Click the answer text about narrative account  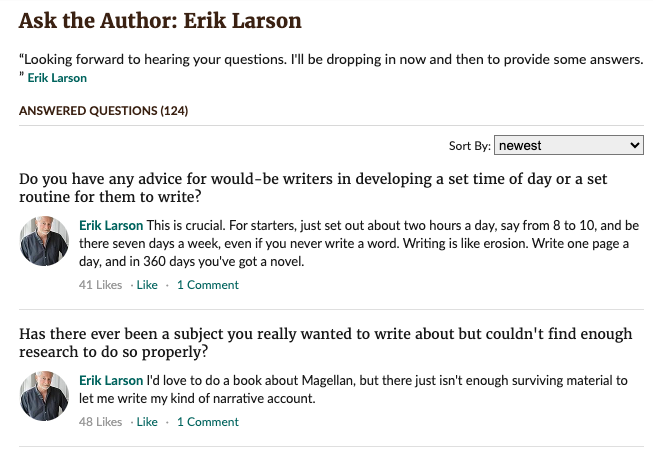click(x=353, y=390)
